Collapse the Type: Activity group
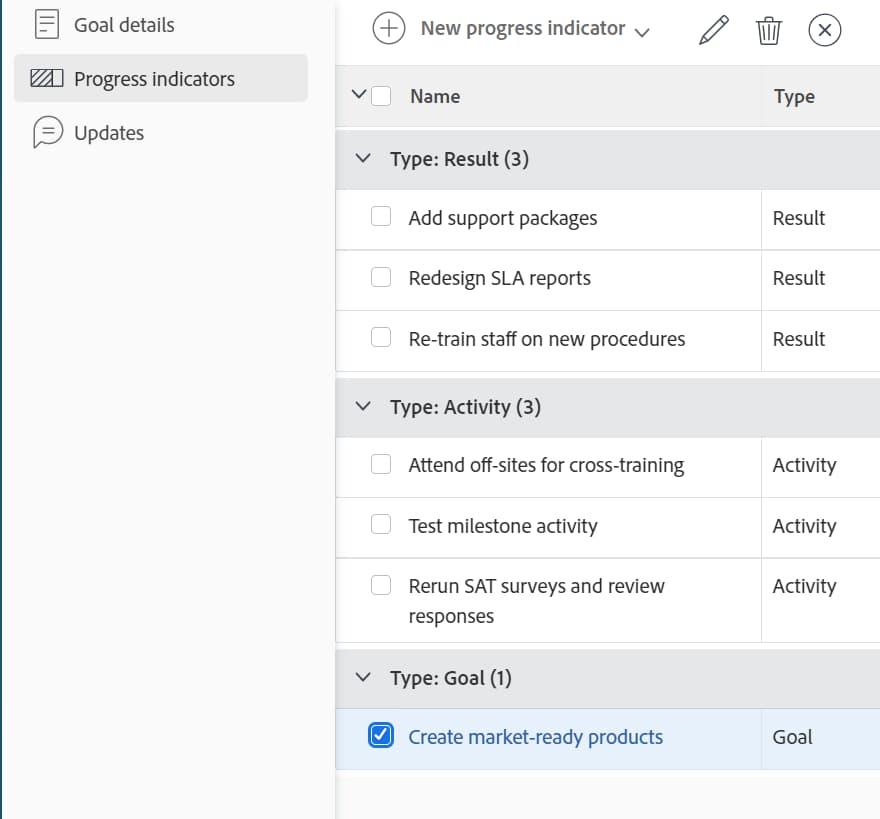This screenshot has height=819, width=880. click(363, 406)
